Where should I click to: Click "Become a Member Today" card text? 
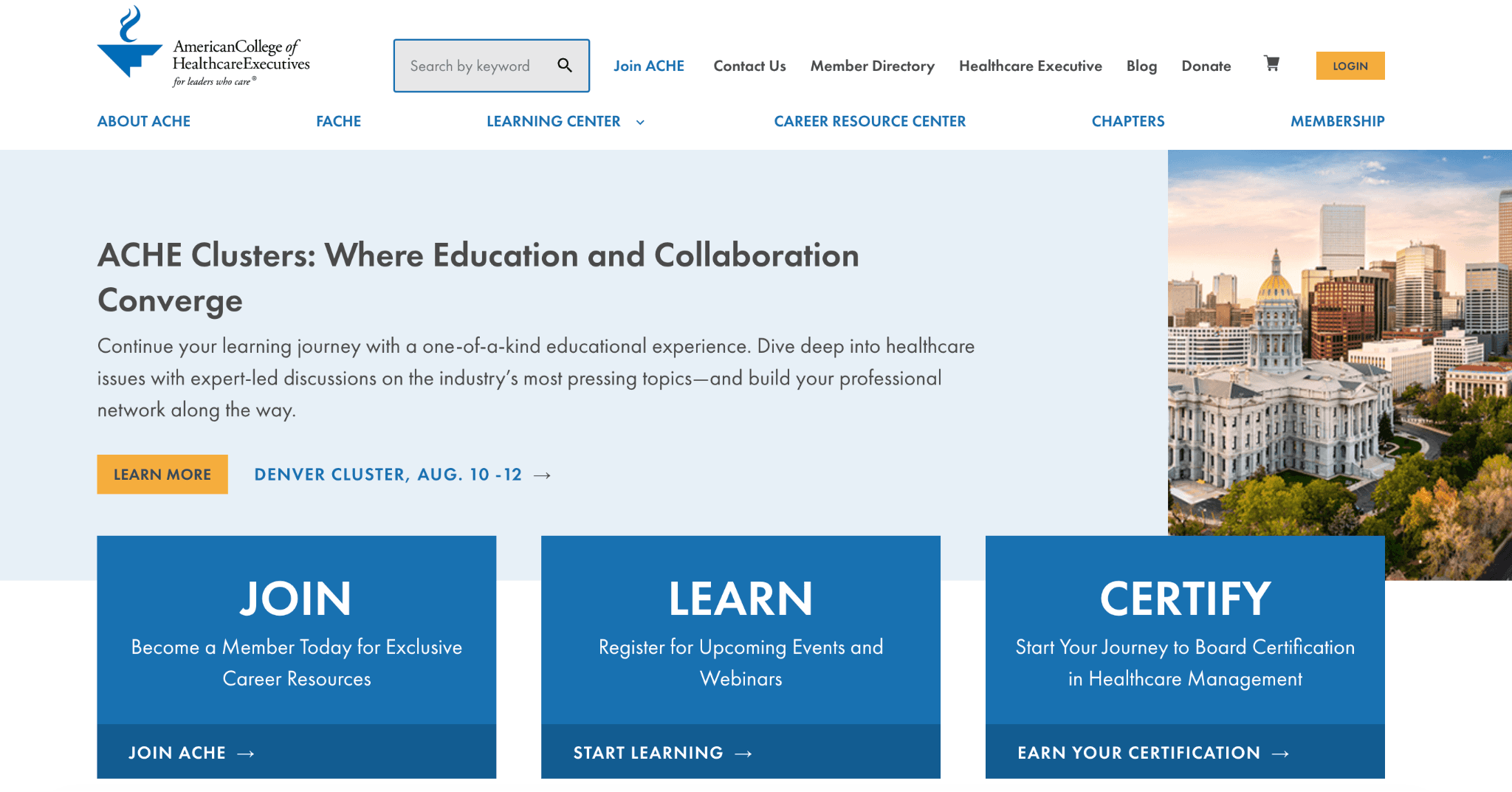tap(297, 663)
